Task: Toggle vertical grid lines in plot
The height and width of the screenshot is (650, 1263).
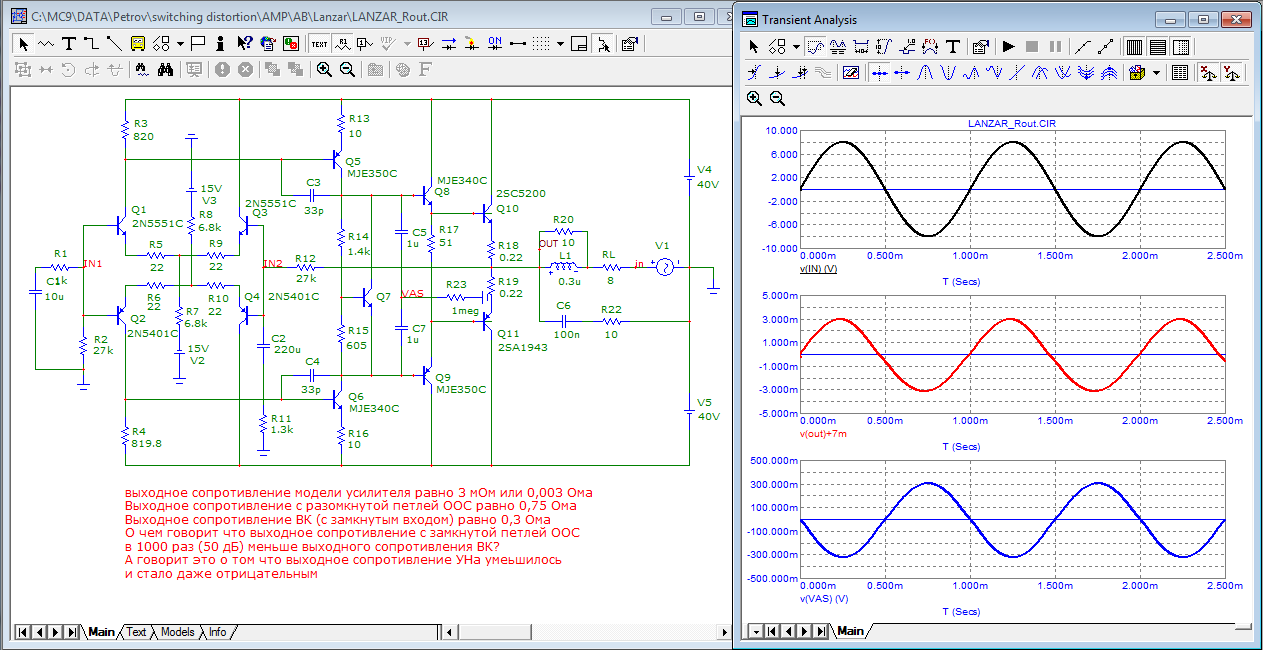Action: pyautogui.click(x=1134, y=46)
